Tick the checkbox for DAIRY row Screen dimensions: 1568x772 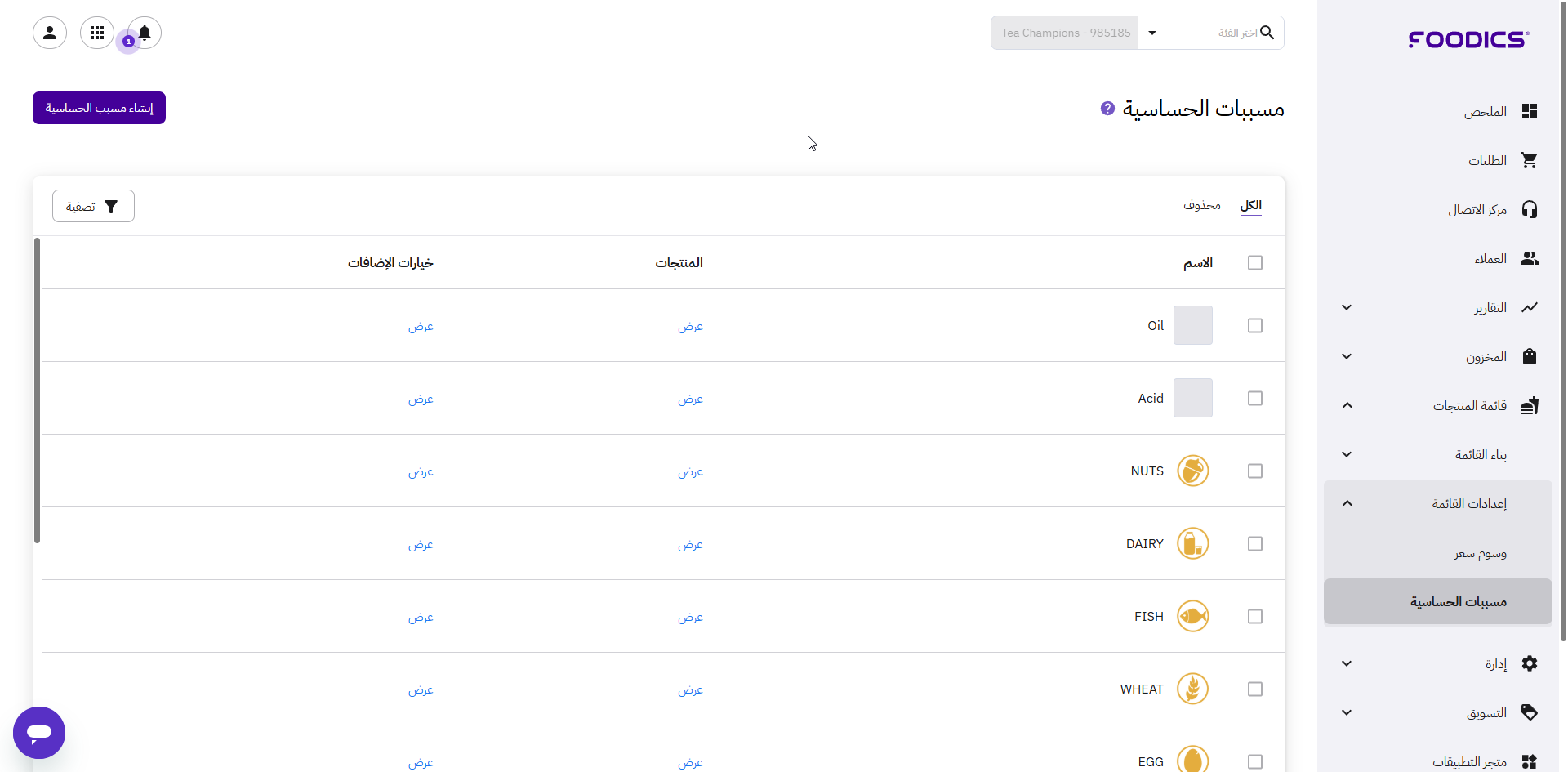coord(1255,544)
